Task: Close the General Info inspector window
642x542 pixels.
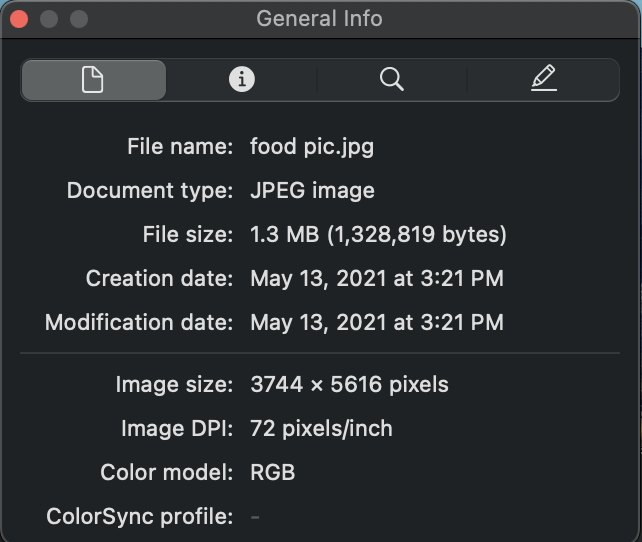Action: [20, 19]
